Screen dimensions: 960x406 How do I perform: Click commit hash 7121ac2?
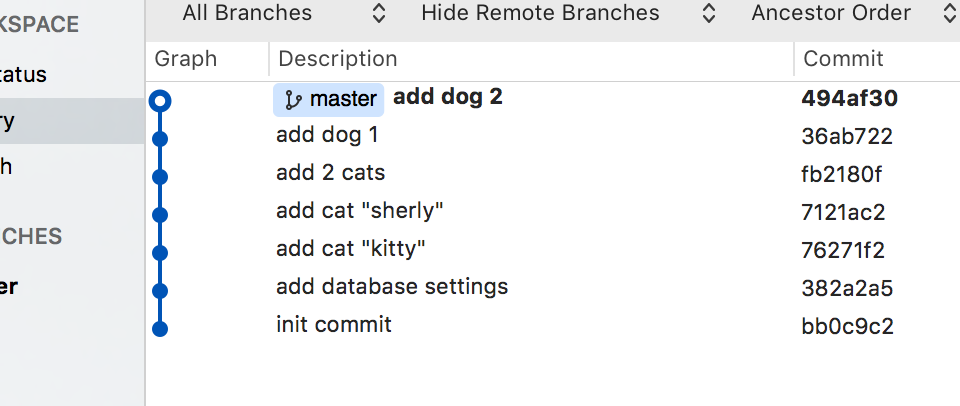[x=843, y=212]
